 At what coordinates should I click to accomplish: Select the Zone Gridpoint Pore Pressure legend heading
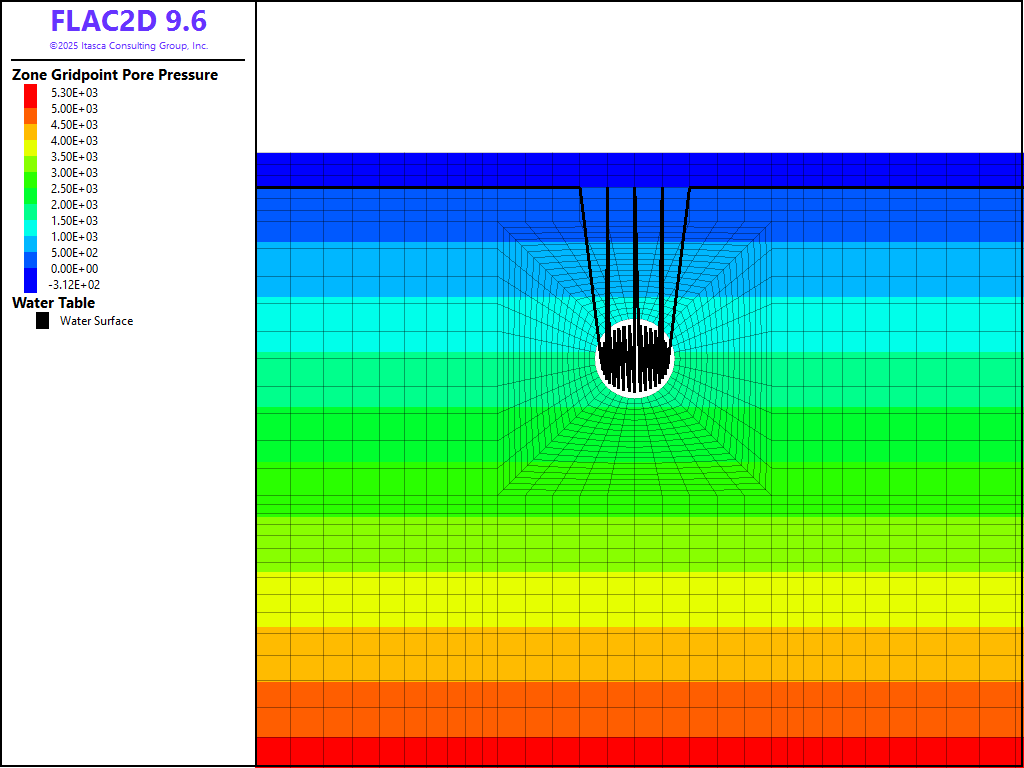(115, 75)
